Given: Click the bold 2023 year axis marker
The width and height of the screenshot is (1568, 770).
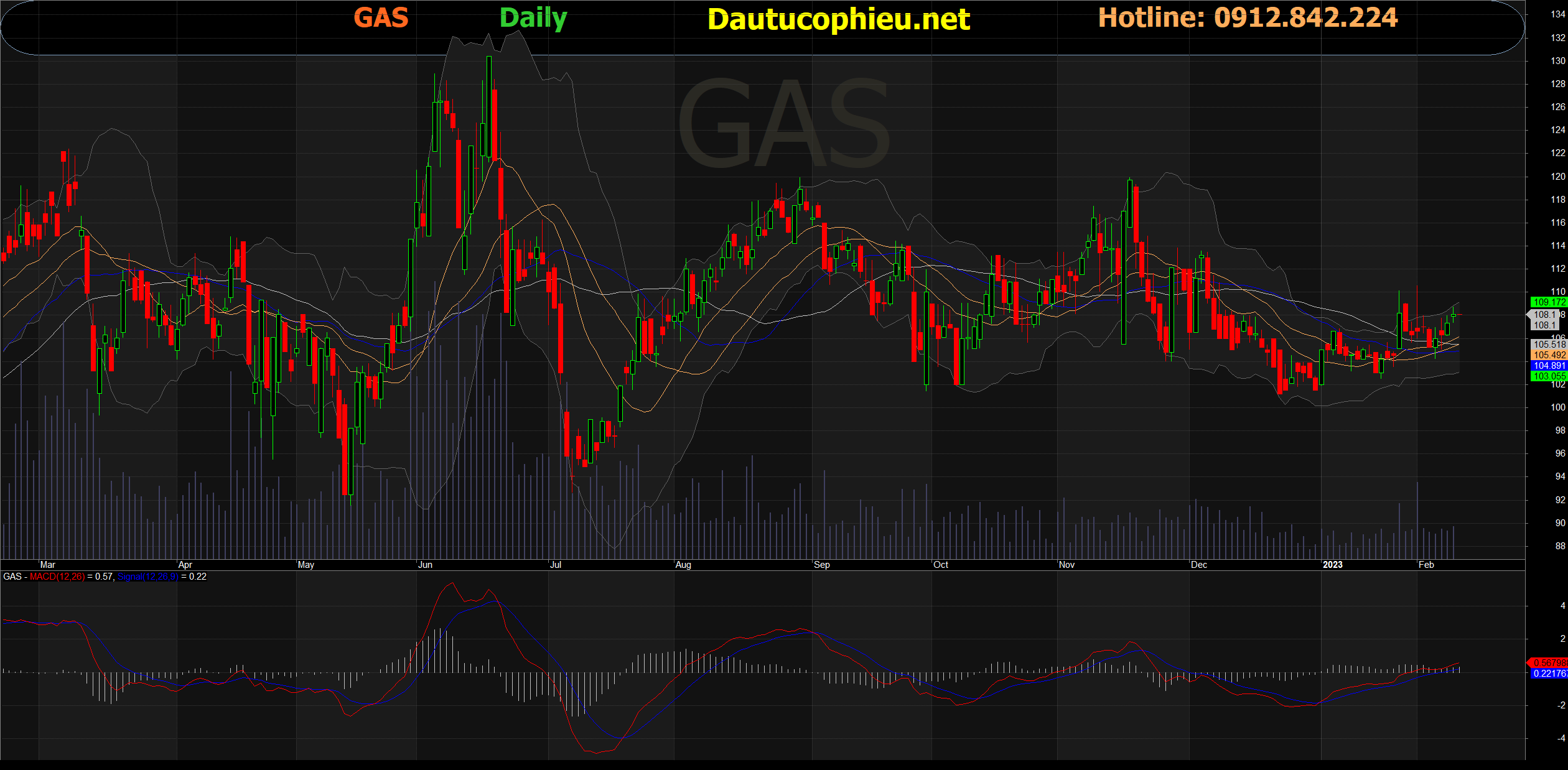Looking at the screenshot, I should (1332, 565).
